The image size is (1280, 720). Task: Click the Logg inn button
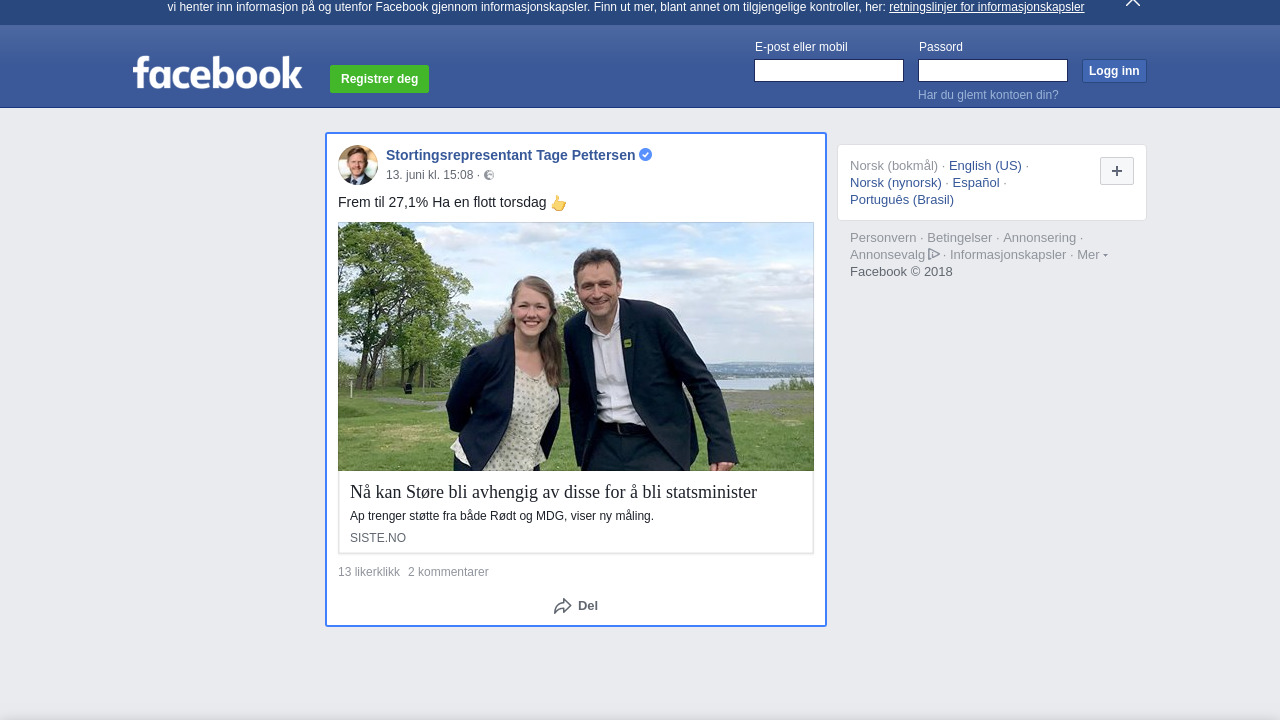click(x=1114, y=71)
